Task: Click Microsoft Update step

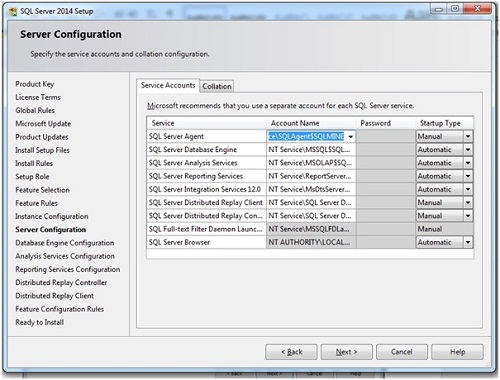Action: click(43, 124)
